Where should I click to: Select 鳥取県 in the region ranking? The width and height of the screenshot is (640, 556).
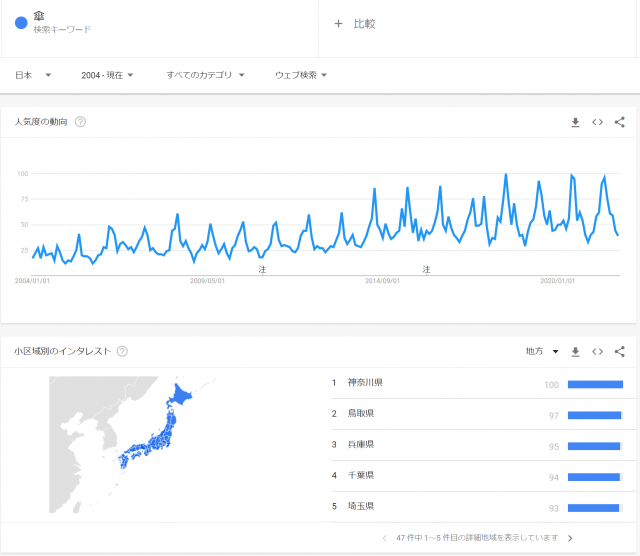[360, 413]
